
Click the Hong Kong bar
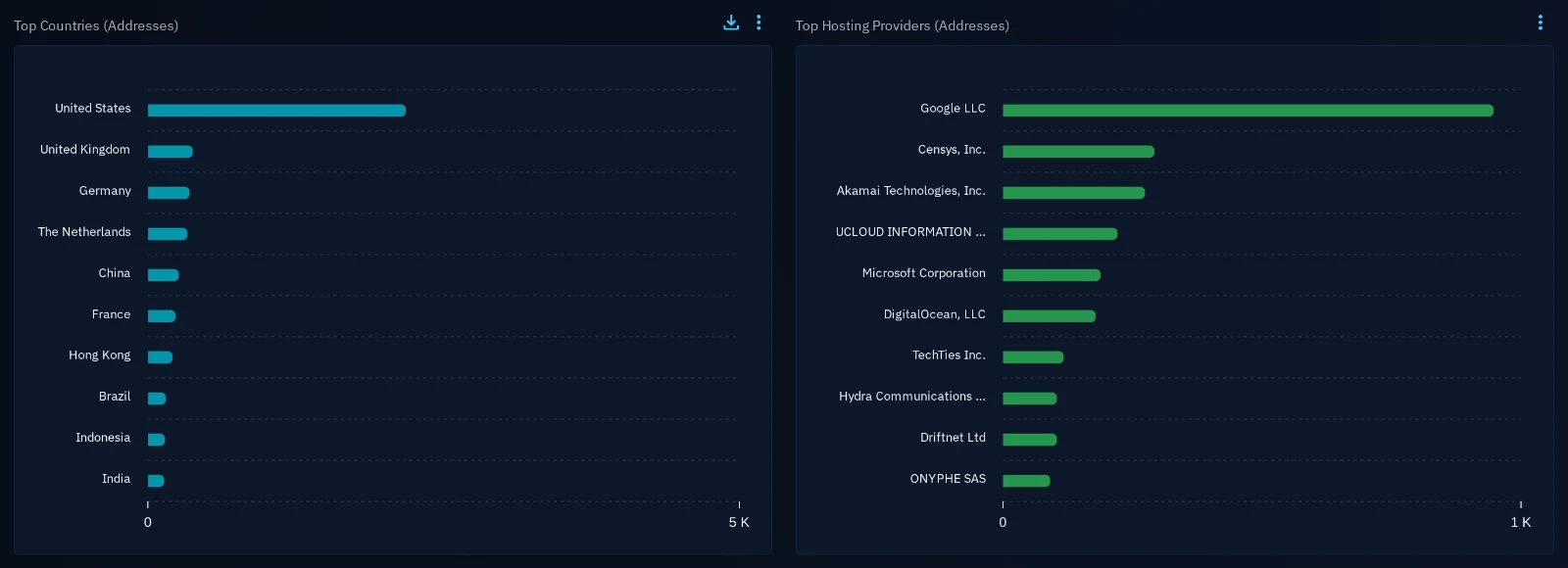[x=160, y=357]
